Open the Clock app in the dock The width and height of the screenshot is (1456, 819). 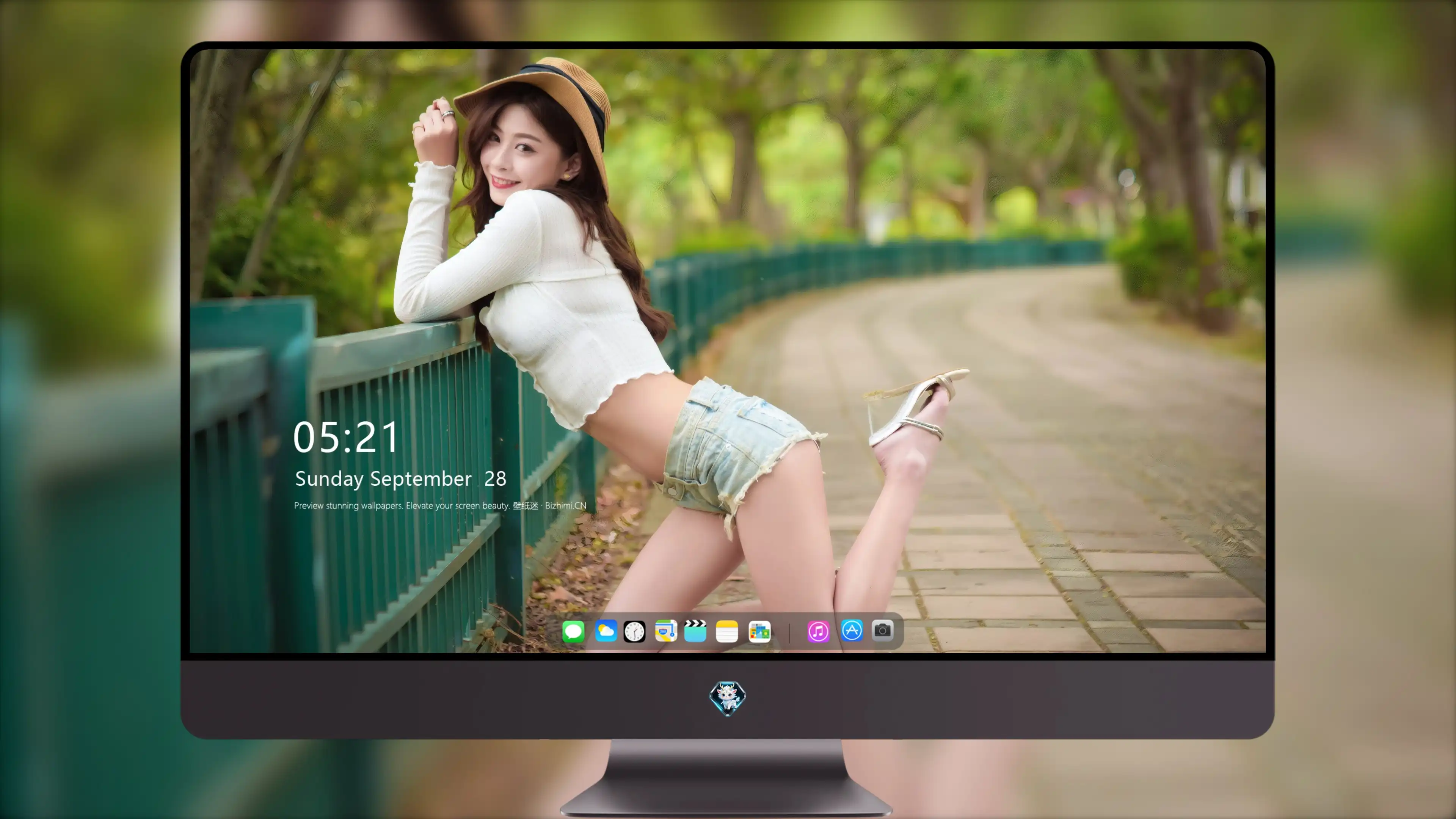pyautogui.click(x=634, y=631)
